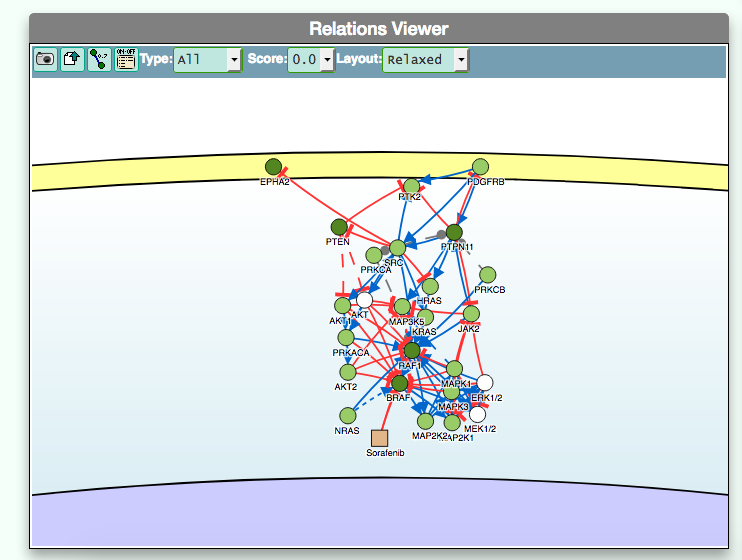The width and height of the screenshot is (742, 560).
Task: Select the EPHA2 node on the membrane
Action: 273,166
